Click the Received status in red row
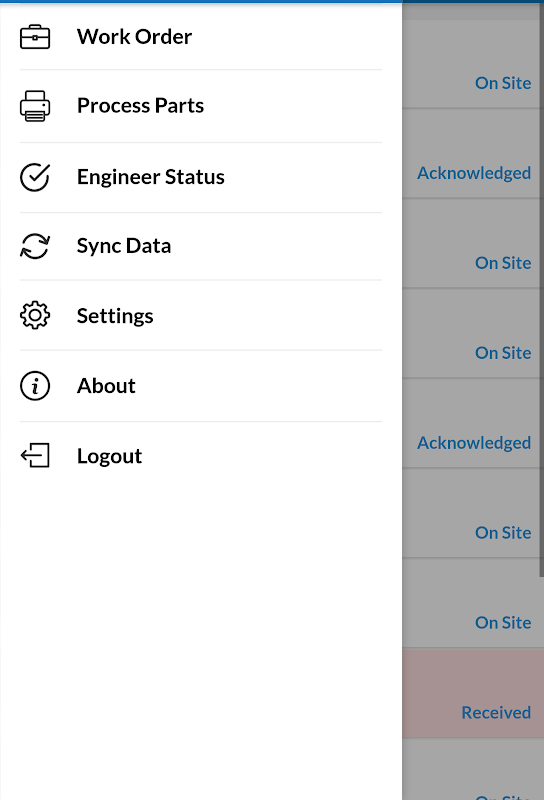Viewport: 544px width, 800px height. tap(496, 712)
